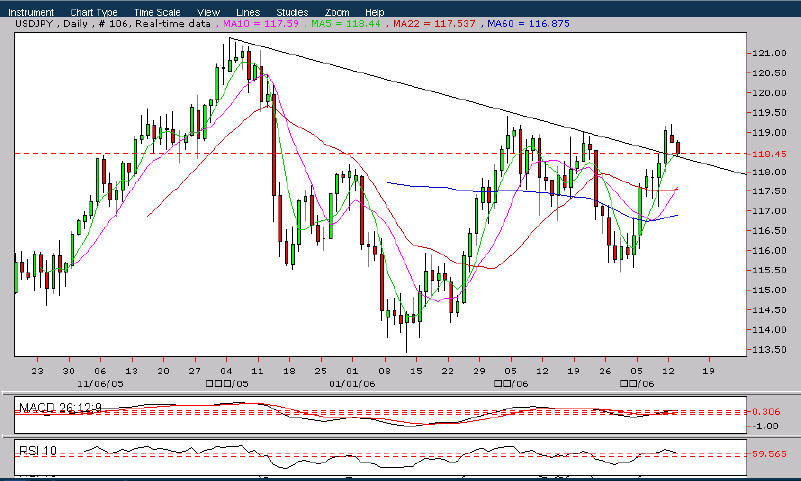801x481 pixels.
Task: Click the 121.00 price axis label
Action: click(x=769, y=53)
